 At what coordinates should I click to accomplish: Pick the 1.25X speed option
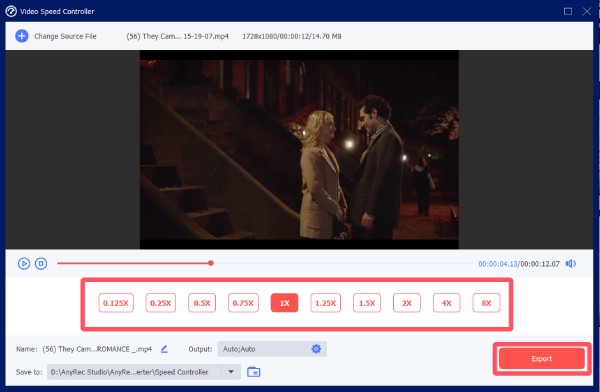point(326,303)
